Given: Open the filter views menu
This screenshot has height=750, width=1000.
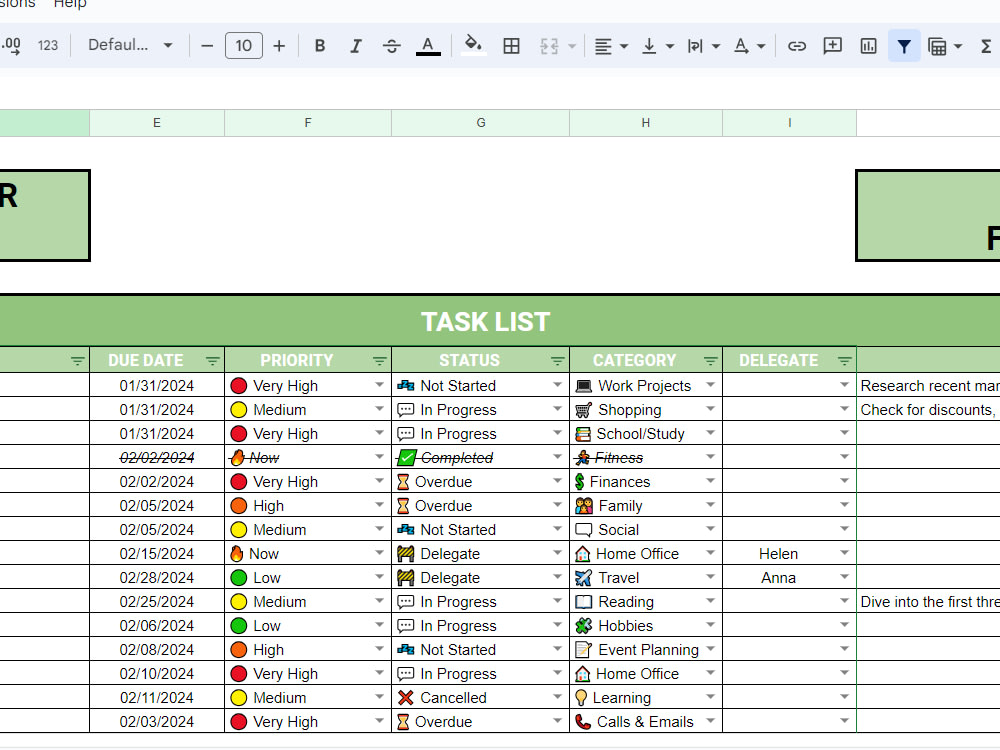Looking at the screenshot, I should 945,46.
